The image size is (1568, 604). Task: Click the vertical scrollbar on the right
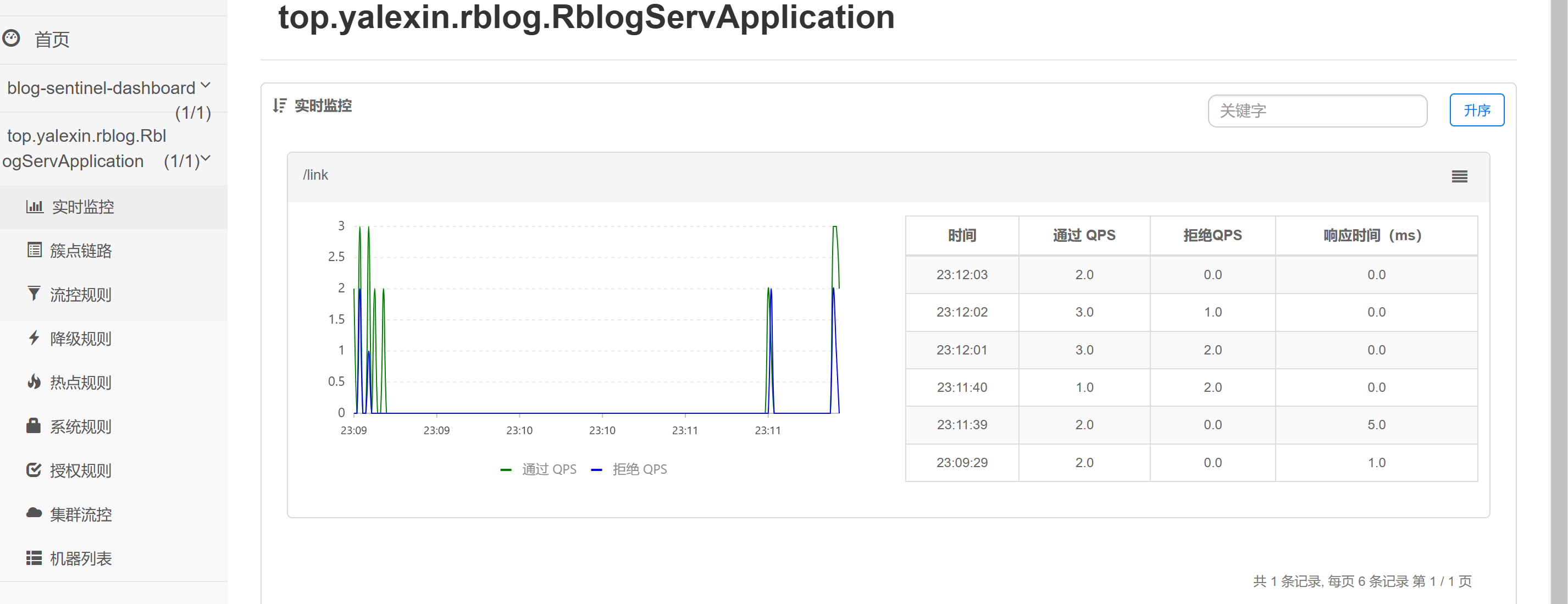pyautogui.click(x=1559, y=302)
